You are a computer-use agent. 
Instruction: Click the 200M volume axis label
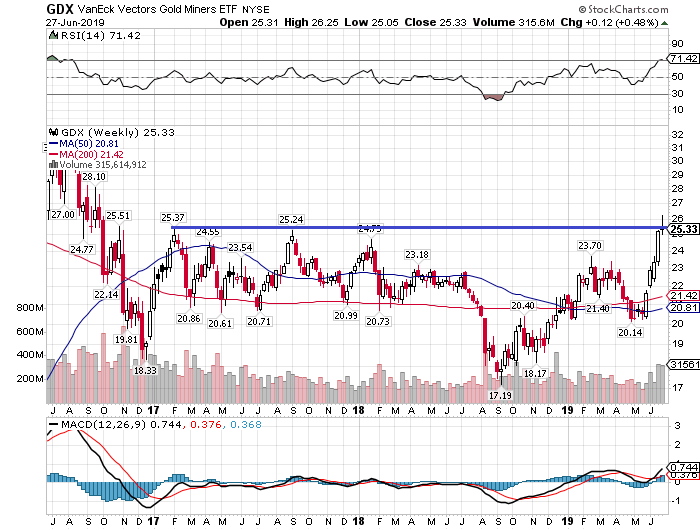click(x=30, y=379)
